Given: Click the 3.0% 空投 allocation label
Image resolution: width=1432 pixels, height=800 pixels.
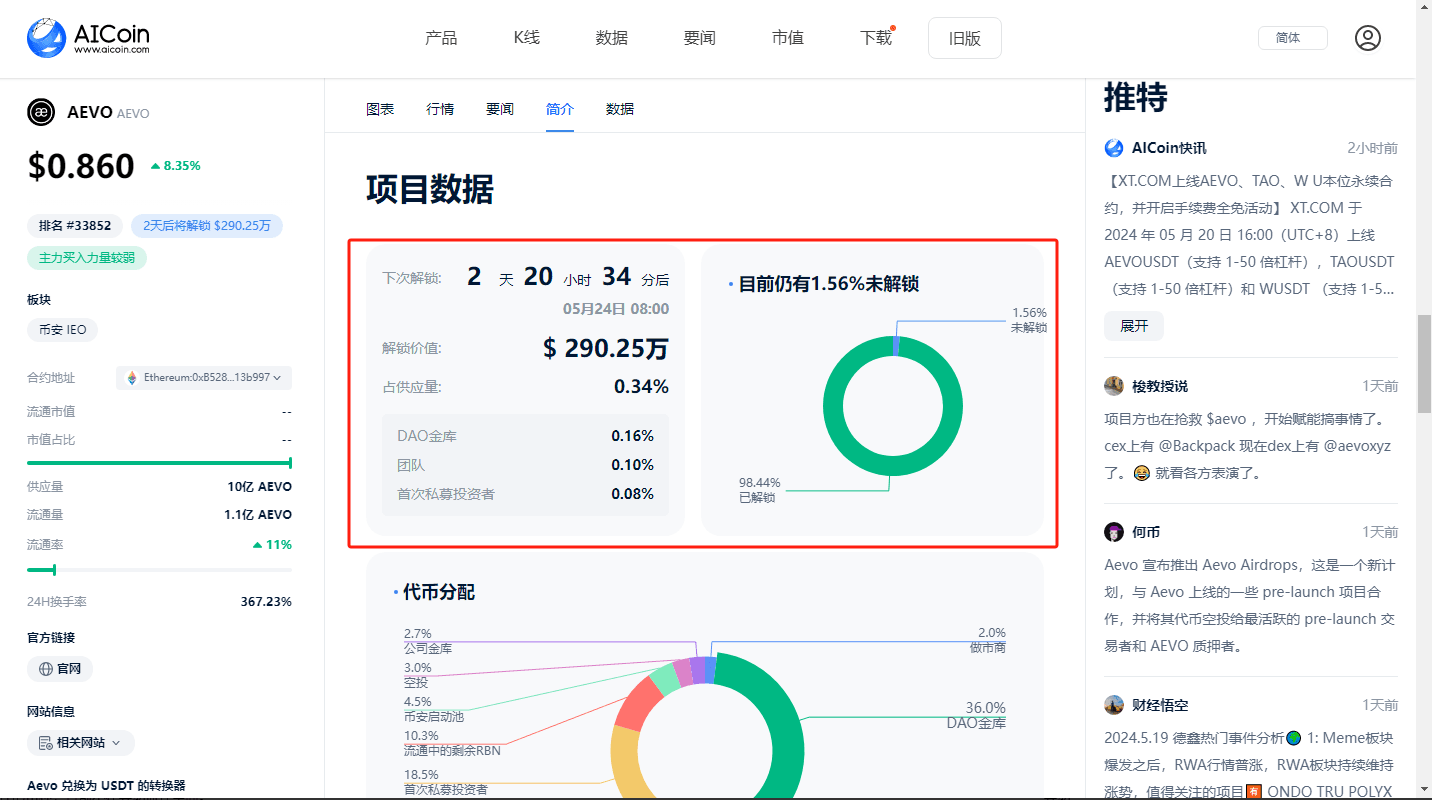Looking at the screenshot, I should pyautogui.click(x=418, y=675).
